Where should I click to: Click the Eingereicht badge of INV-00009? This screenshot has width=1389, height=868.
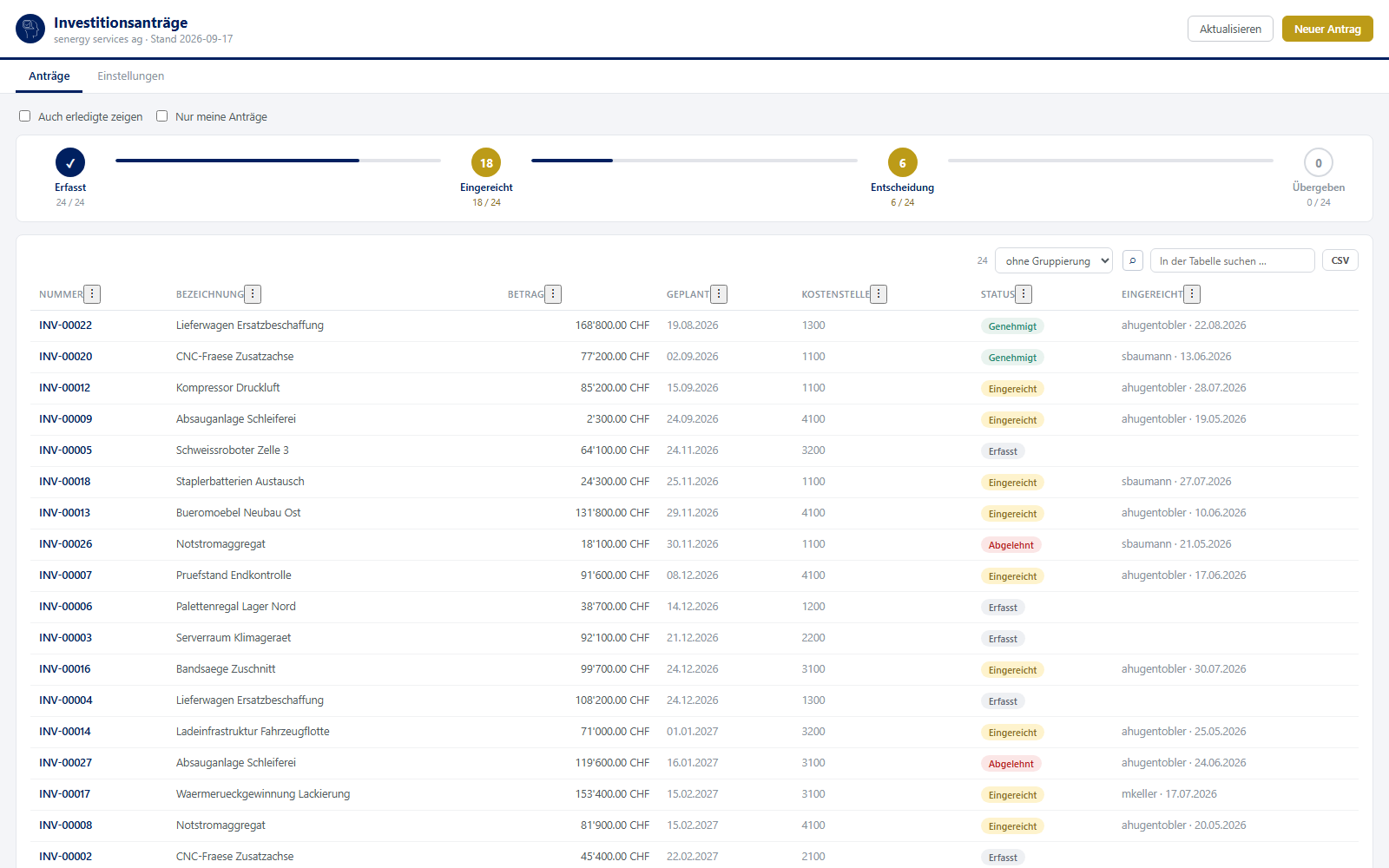pos(1012,420)
